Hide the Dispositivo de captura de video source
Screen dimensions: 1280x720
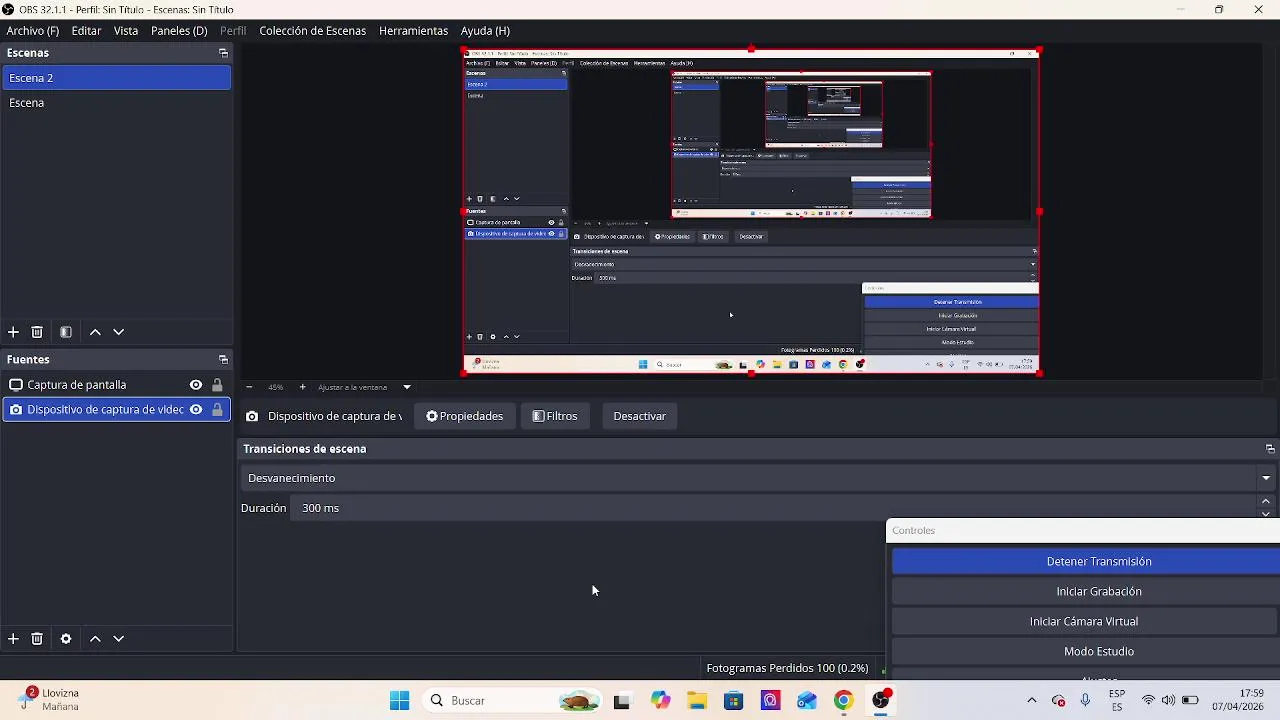pyautogui.click(x=196, y=410)
